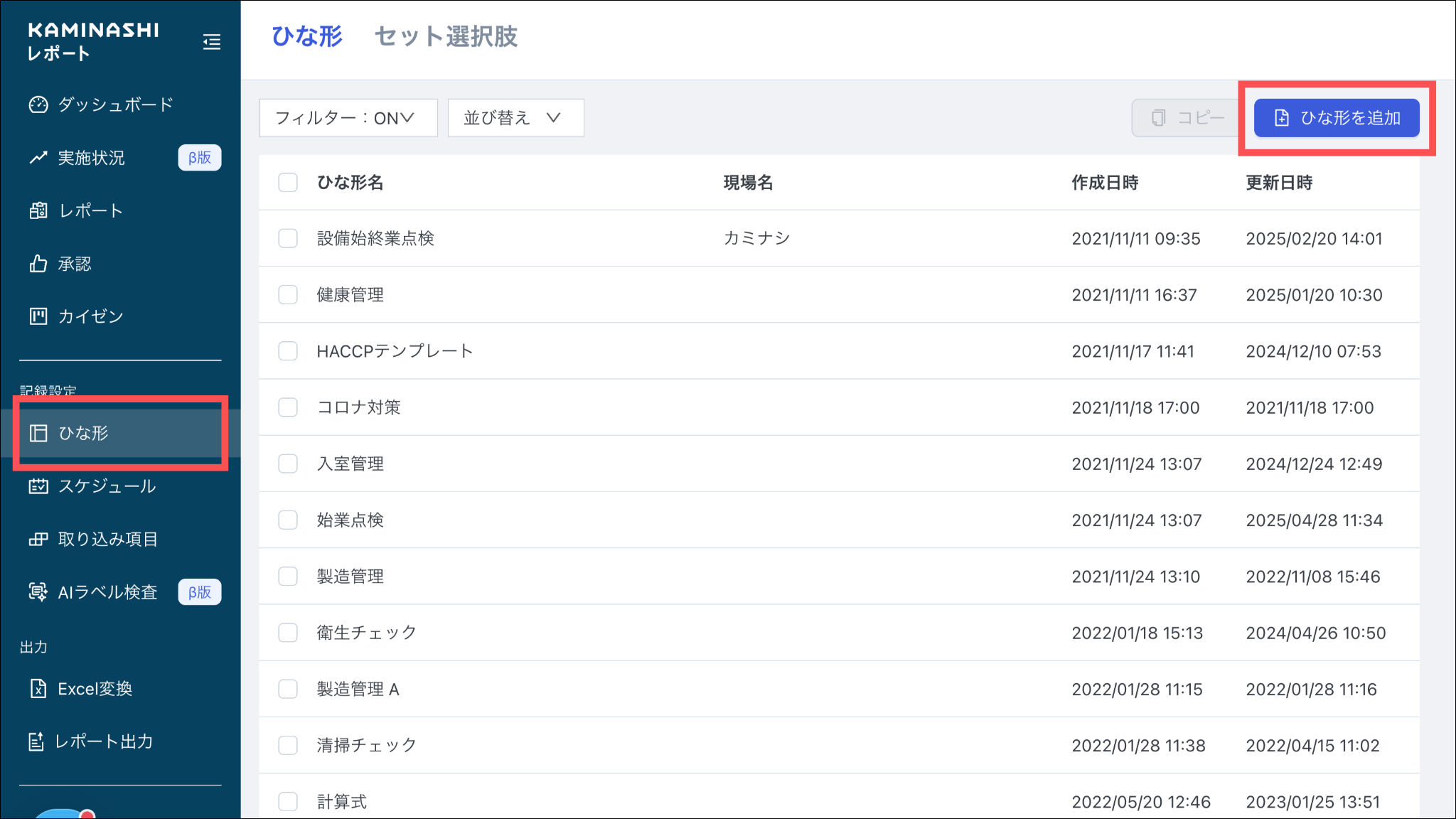Image resolution: width=1456 pixels, height=819 pixels.
Task: Click the ひな形を追加 button
Action: coord(1337,118)
